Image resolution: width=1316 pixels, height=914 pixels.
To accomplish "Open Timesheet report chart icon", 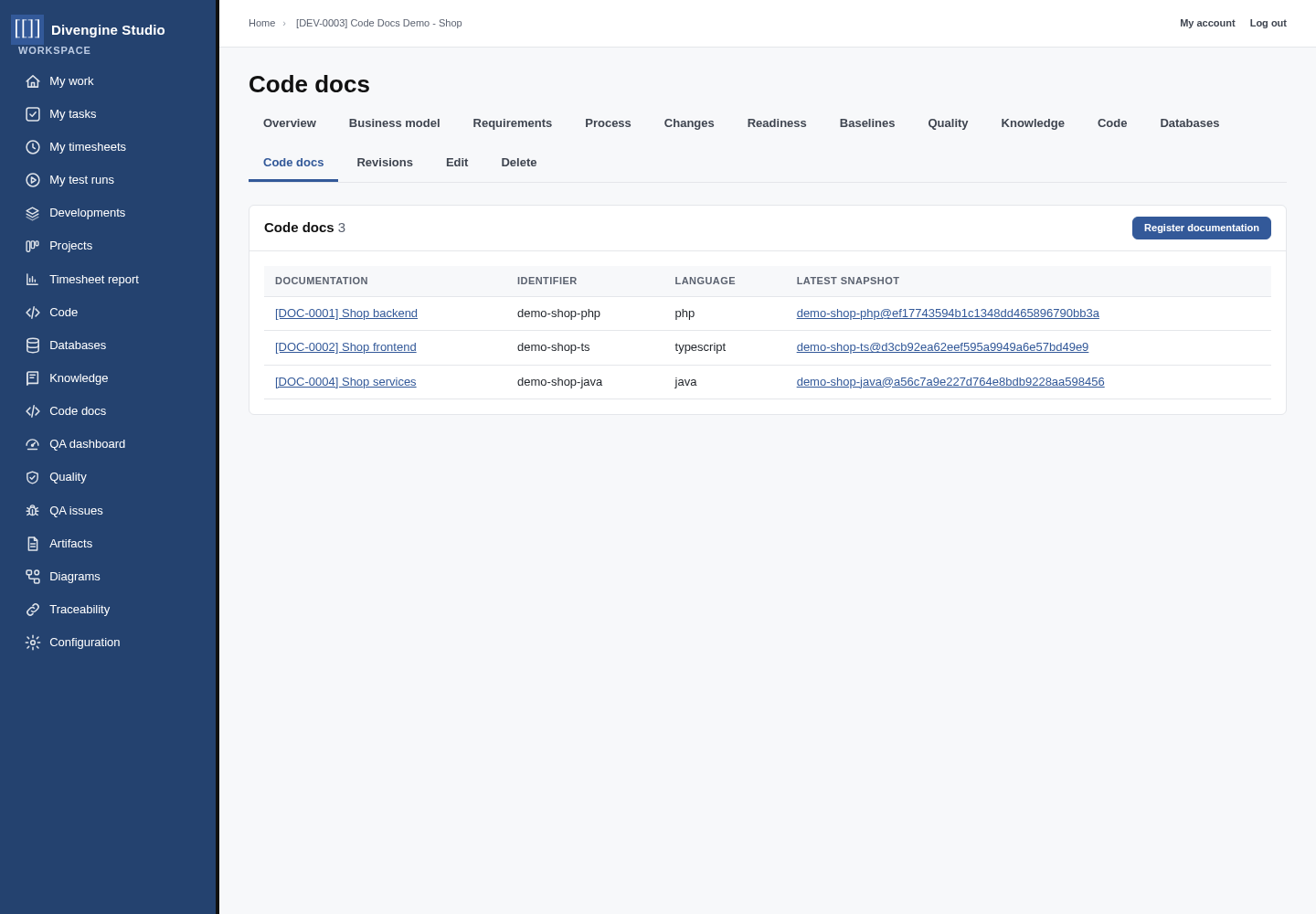I will tap(33, 280).
